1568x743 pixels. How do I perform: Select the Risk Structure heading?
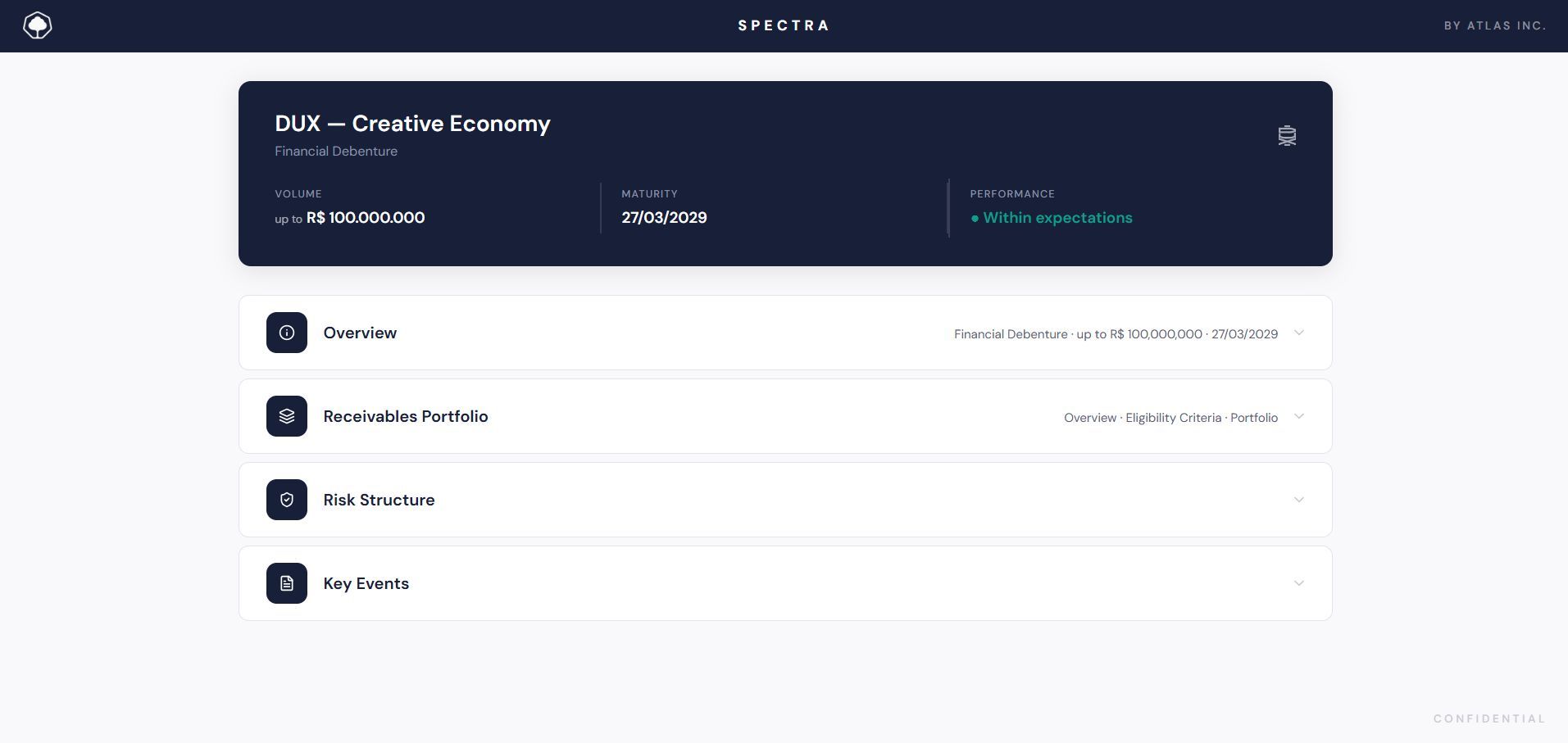379,500
